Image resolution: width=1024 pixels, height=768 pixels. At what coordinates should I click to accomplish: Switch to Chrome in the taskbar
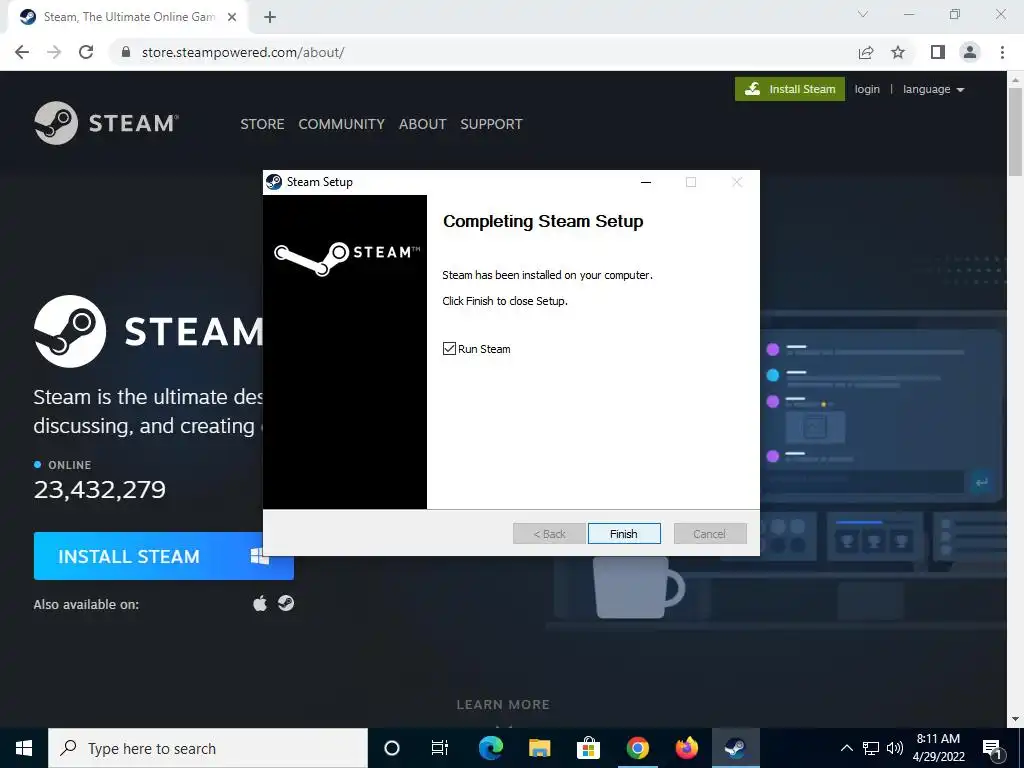coord(637,748)
